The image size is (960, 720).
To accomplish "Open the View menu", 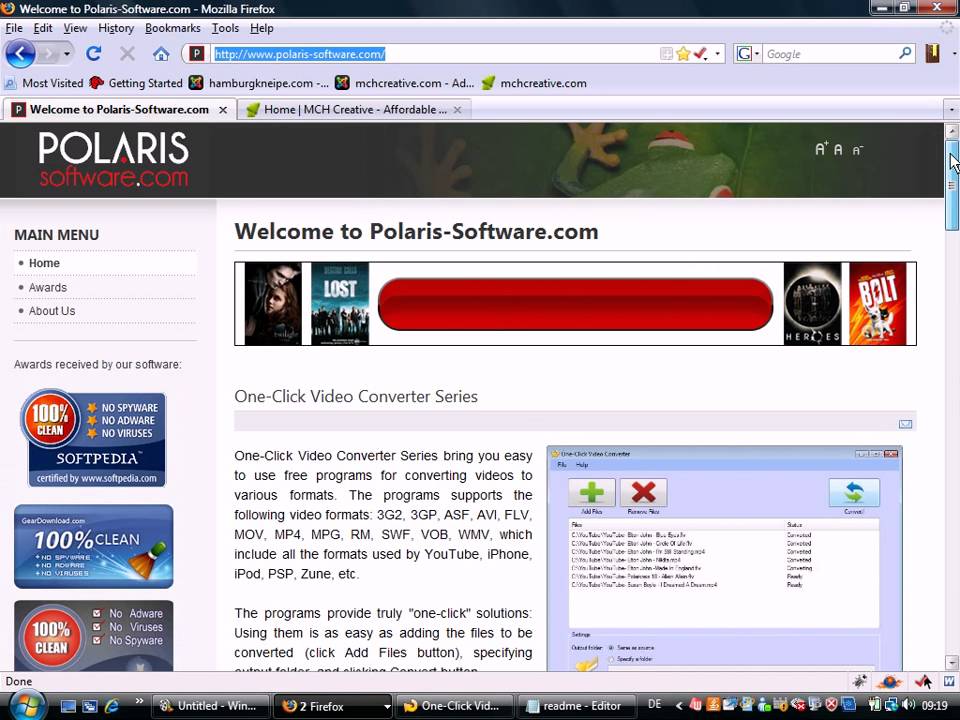I will click(75, 28).
